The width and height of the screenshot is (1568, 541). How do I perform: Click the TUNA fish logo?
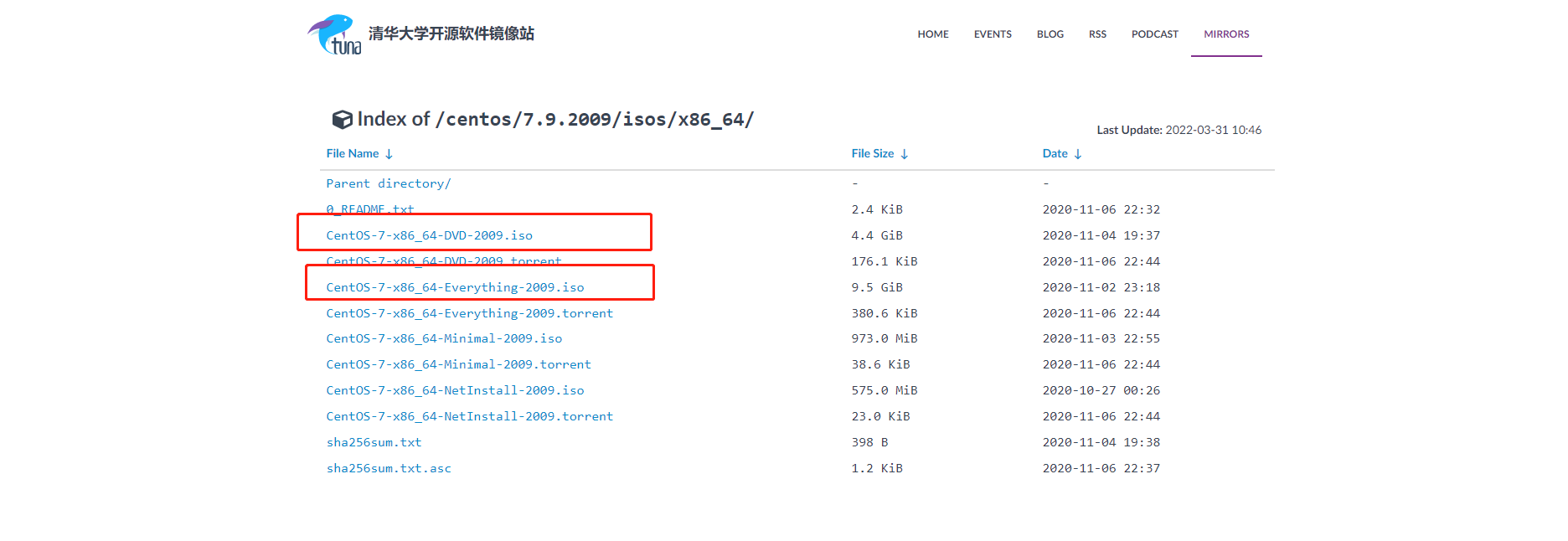(x=334, y=35)
